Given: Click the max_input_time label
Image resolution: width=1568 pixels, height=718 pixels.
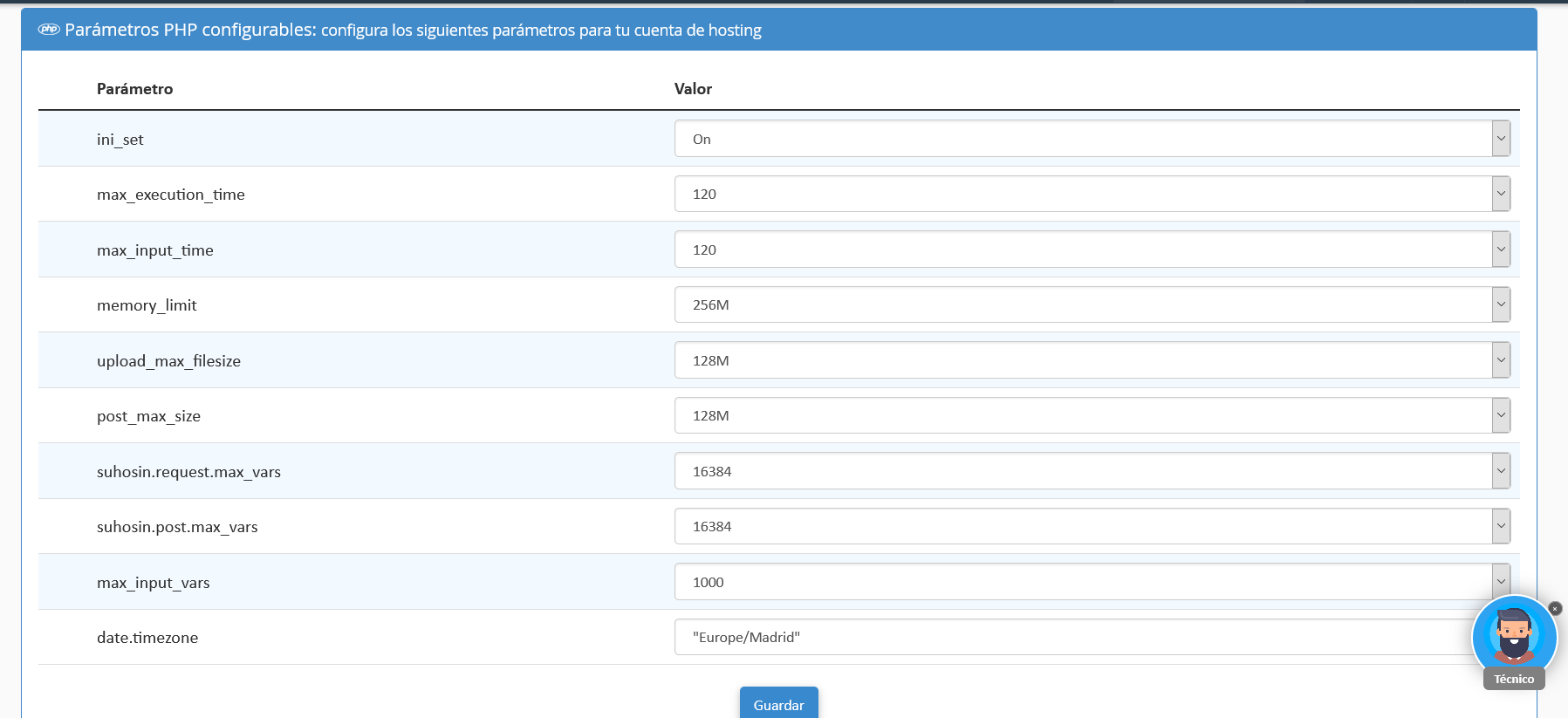Looking at the screenshot, I should 155,250.
